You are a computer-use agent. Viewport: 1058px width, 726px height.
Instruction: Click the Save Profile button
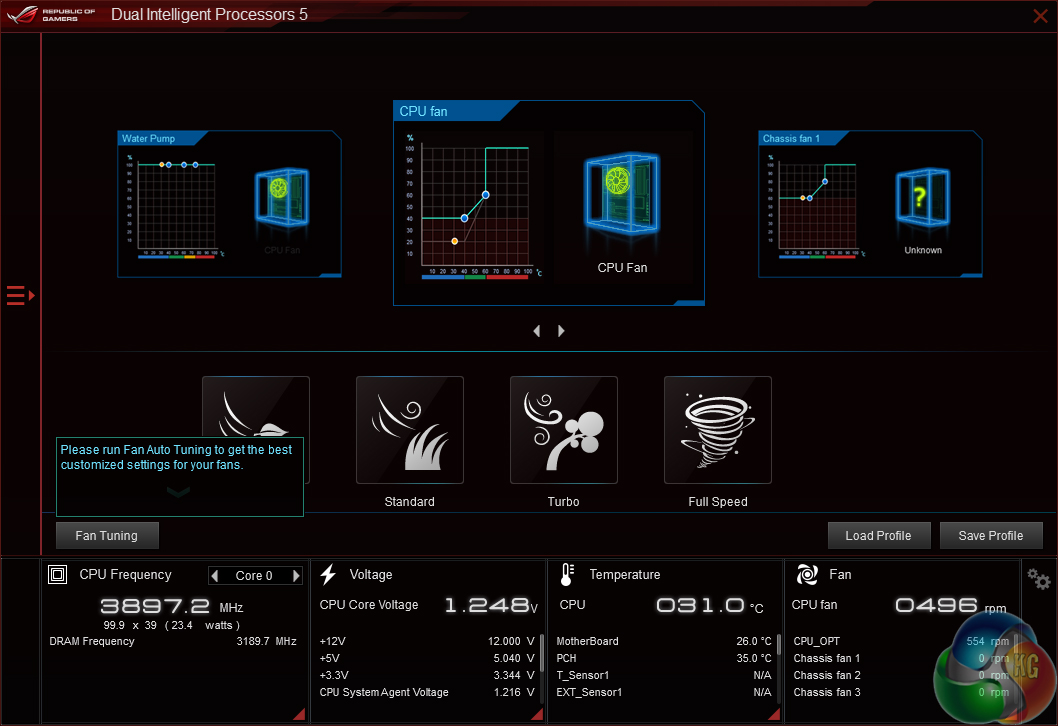coord(991,535)
